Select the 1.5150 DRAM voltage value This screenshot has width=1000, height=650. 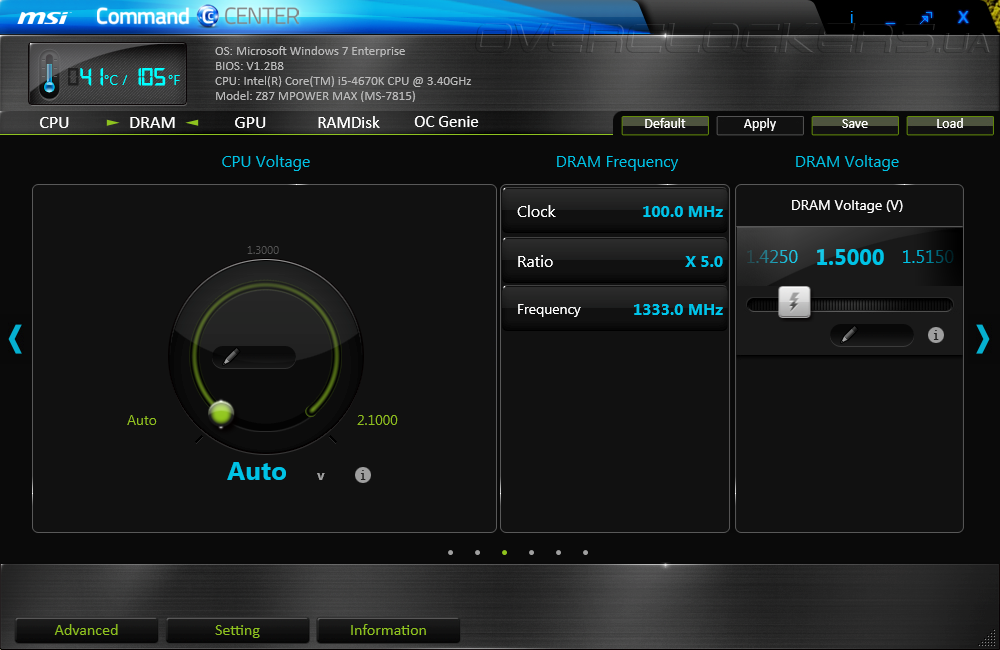click(x=928, y=257)
